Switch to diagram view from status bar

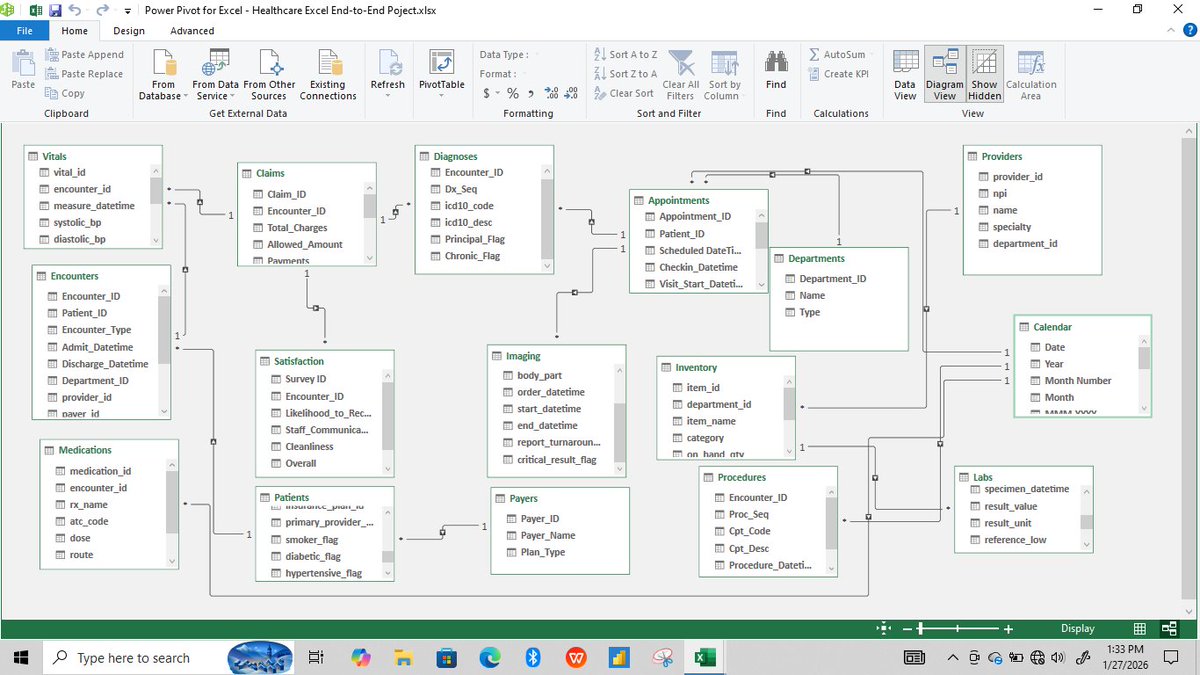click(x=1170, y=629)
